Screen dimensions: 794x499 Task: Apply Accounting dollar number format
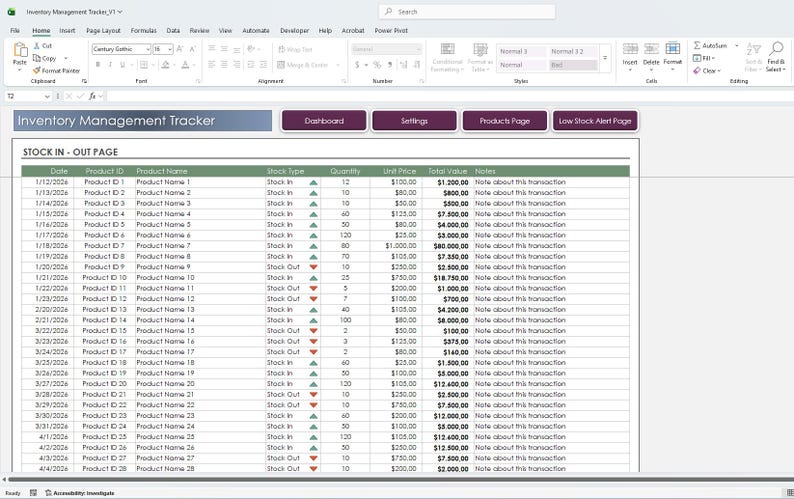pyautogui.click(x=357, y=65)
